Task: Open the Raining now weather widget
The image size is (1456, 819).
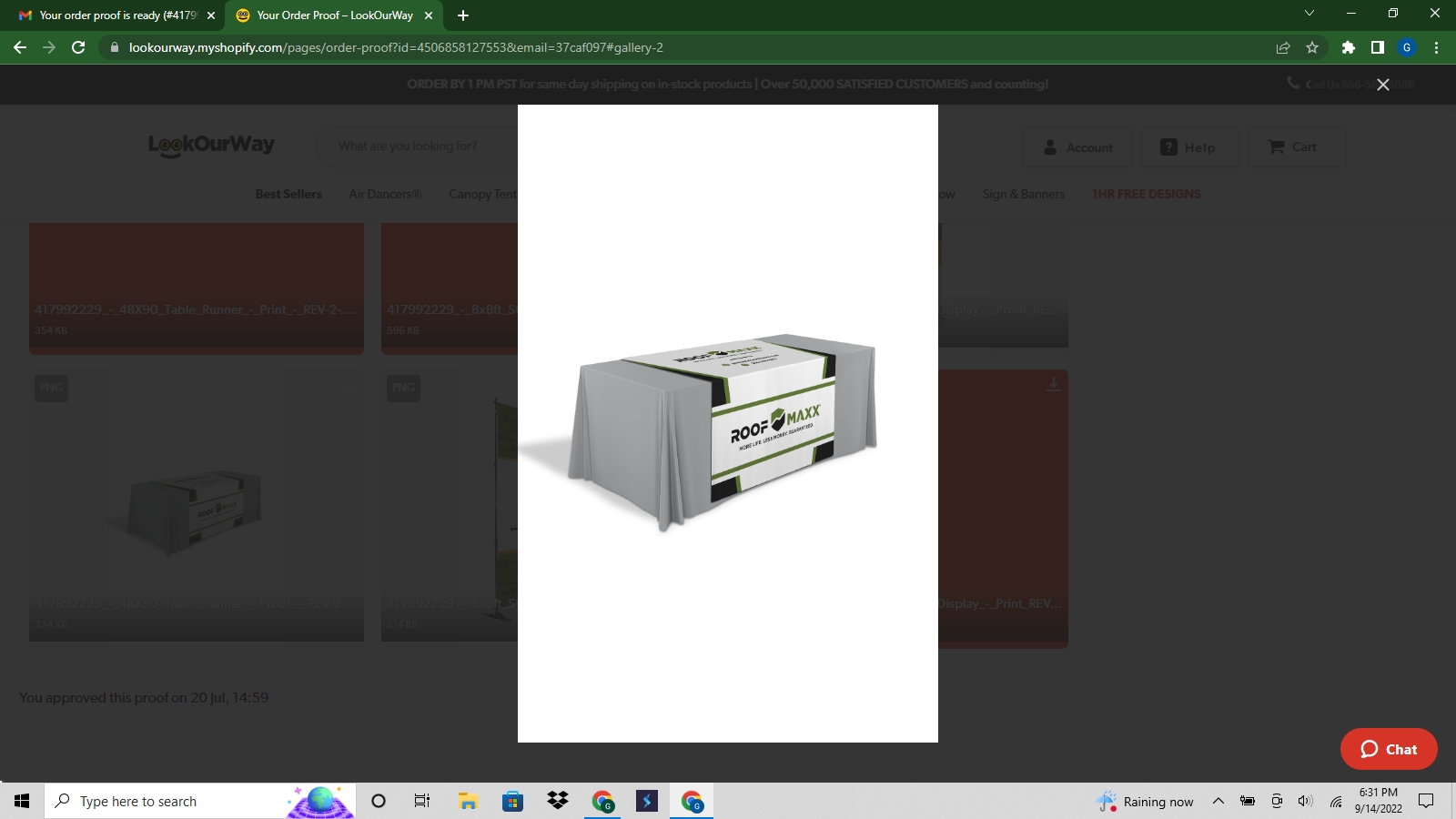Action: point(1146,801)
